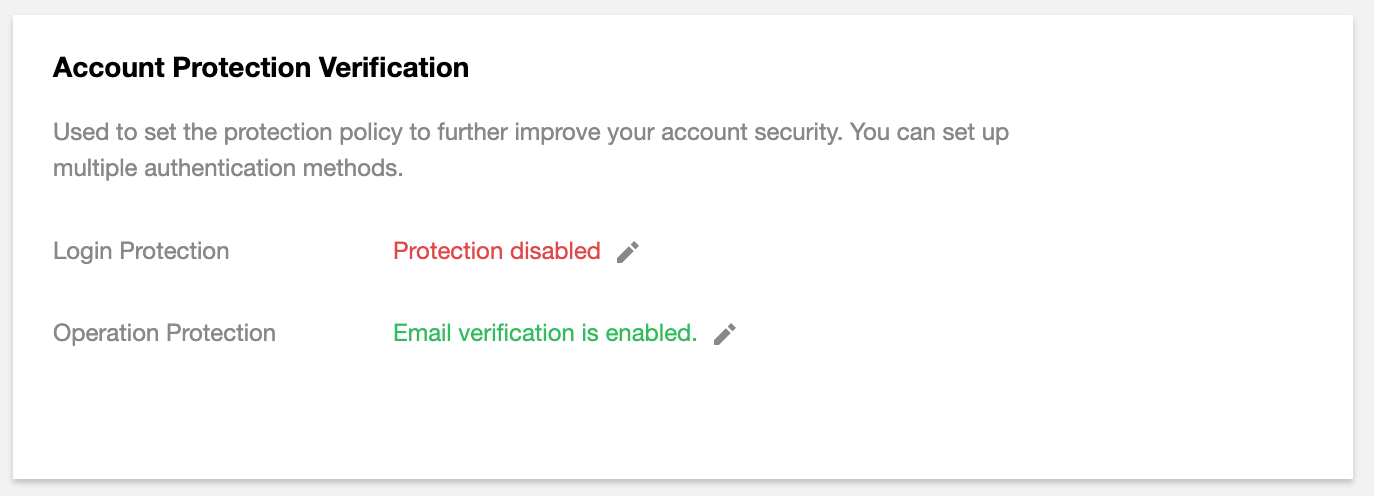Image resolution: width=1374 pixels, height=496 pixels.
Task: Edit Login Protection using pencil icon
Action: [x=627, y=252]
